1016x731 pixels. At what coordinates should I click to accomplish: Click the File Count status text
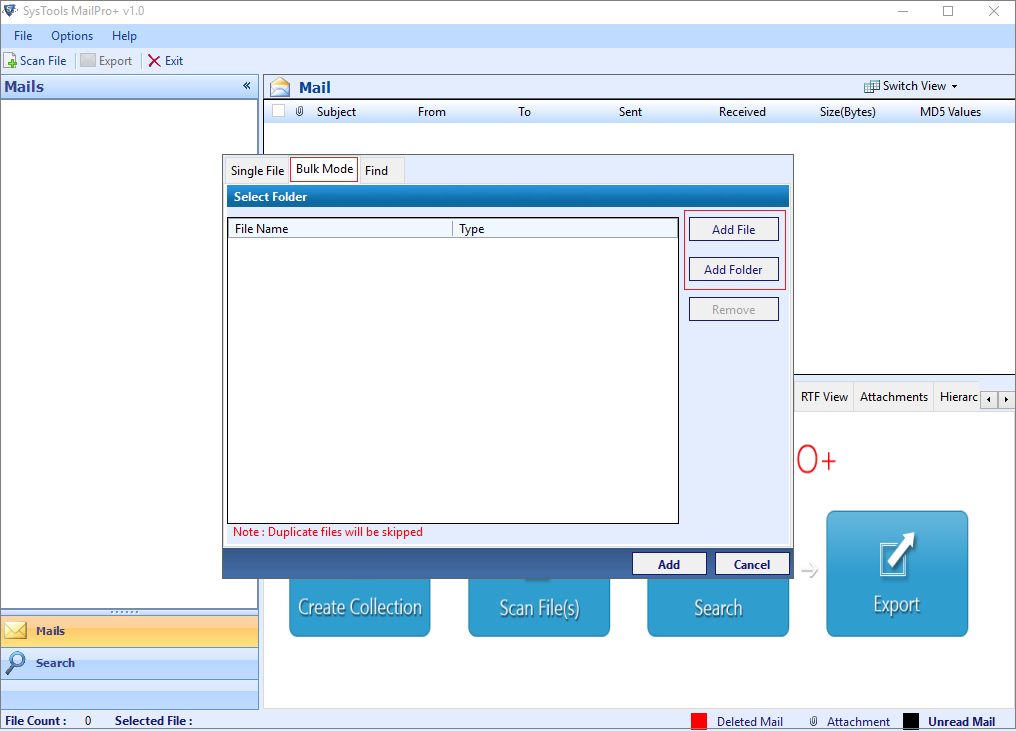tap(36, 721)
